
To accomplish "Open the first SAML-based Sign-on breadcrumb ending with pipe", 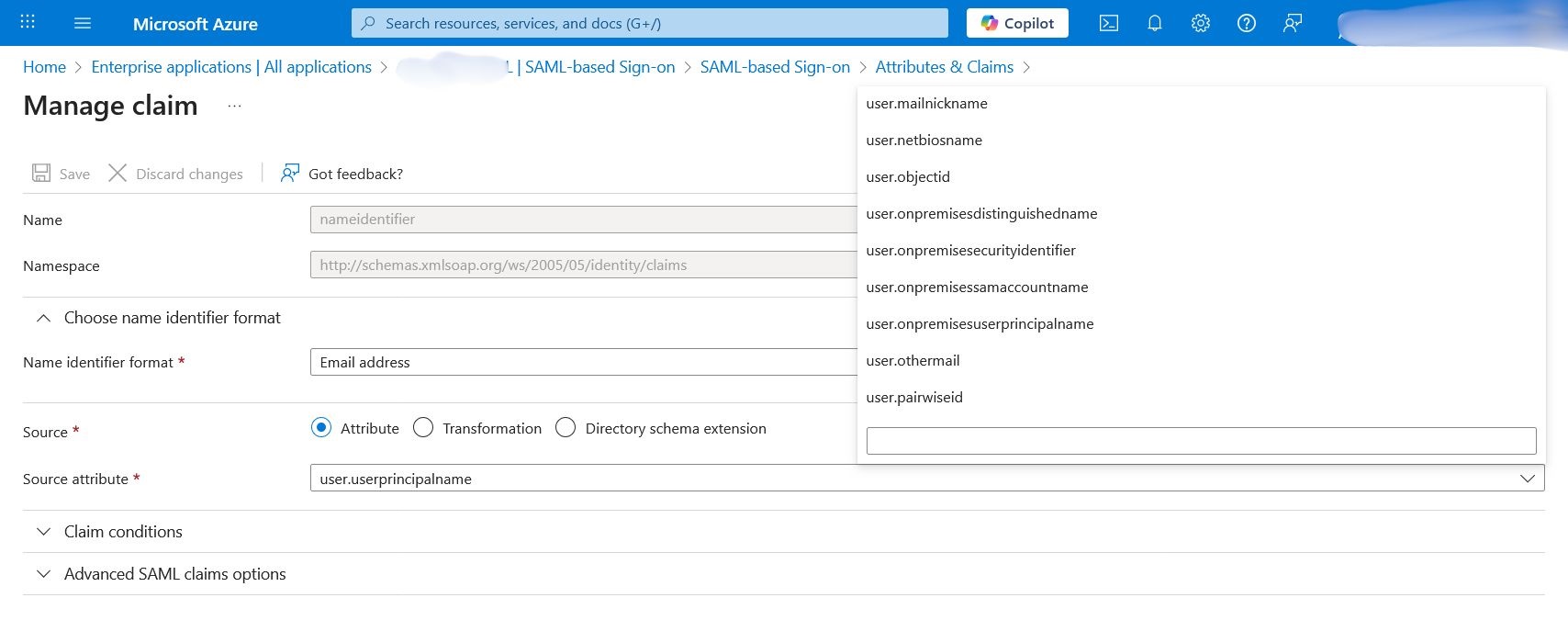I will click(x=590, y=67).
